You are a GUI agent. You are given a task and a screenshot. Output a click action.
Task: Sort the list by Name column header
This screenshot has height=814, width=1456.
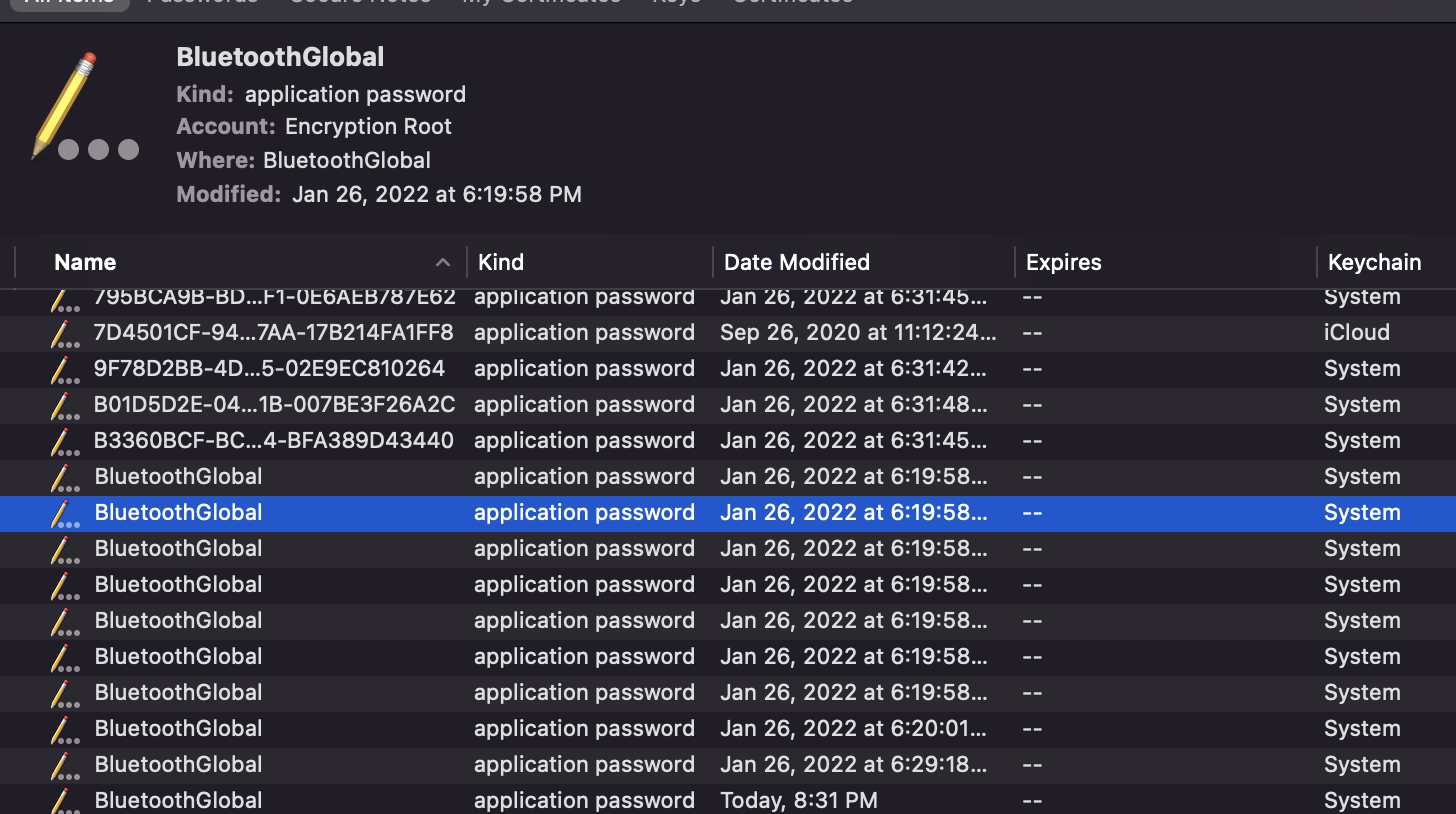[x=86, y=263]
